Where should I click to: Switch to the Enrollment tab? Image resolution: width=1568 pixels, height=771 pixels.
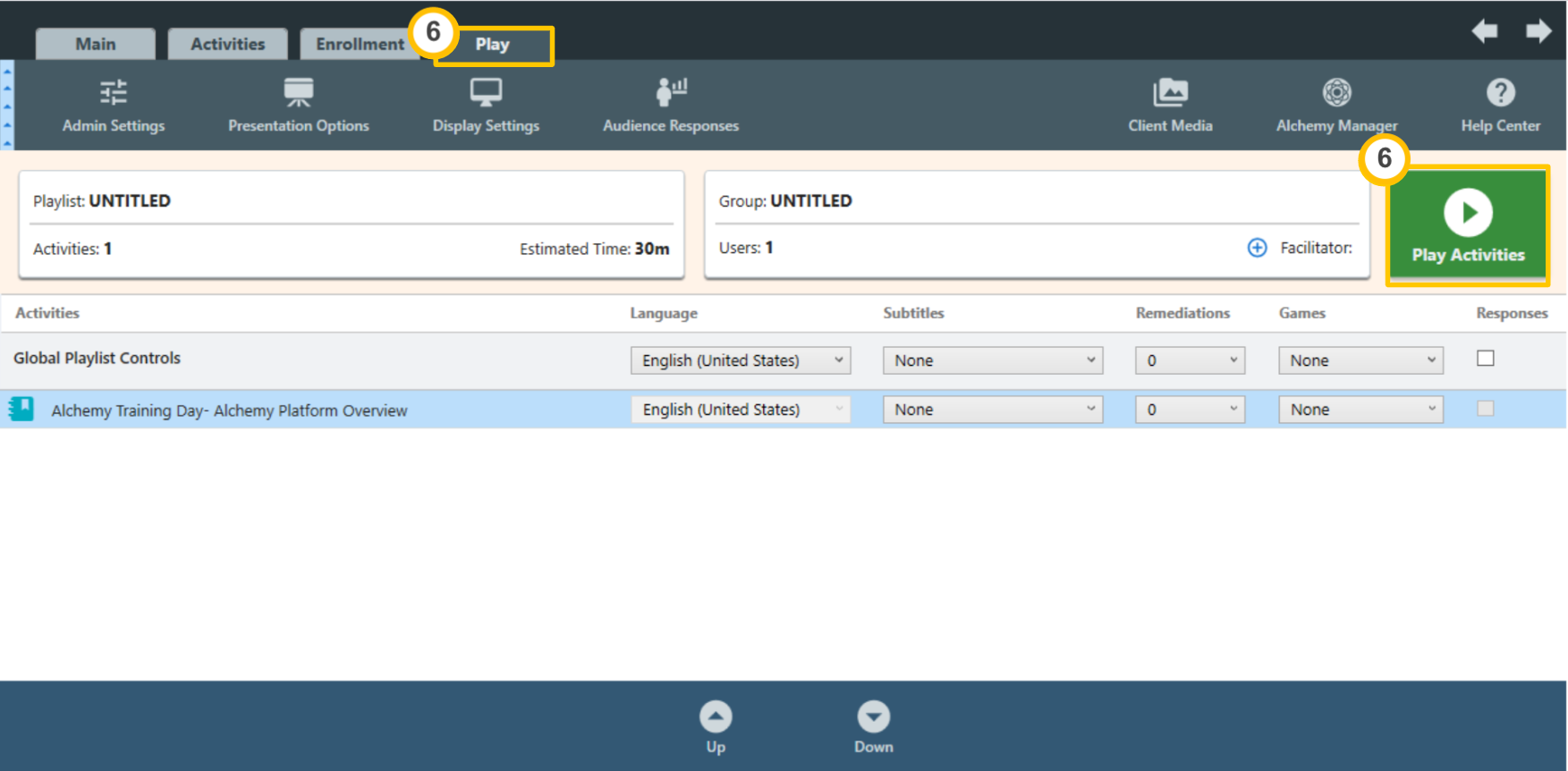[359, 44]
